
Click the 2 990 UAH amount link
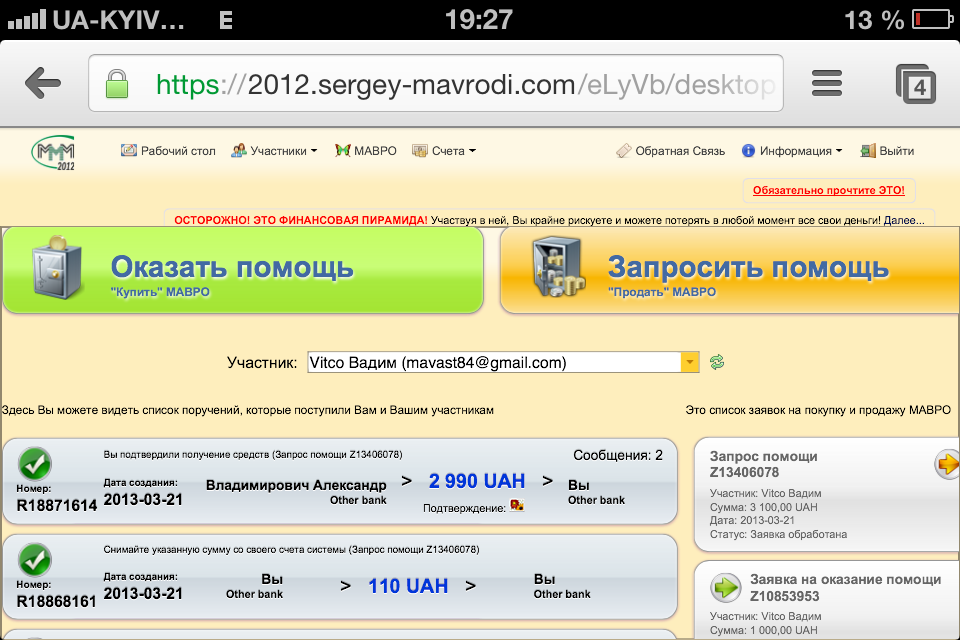coord(477,481)
